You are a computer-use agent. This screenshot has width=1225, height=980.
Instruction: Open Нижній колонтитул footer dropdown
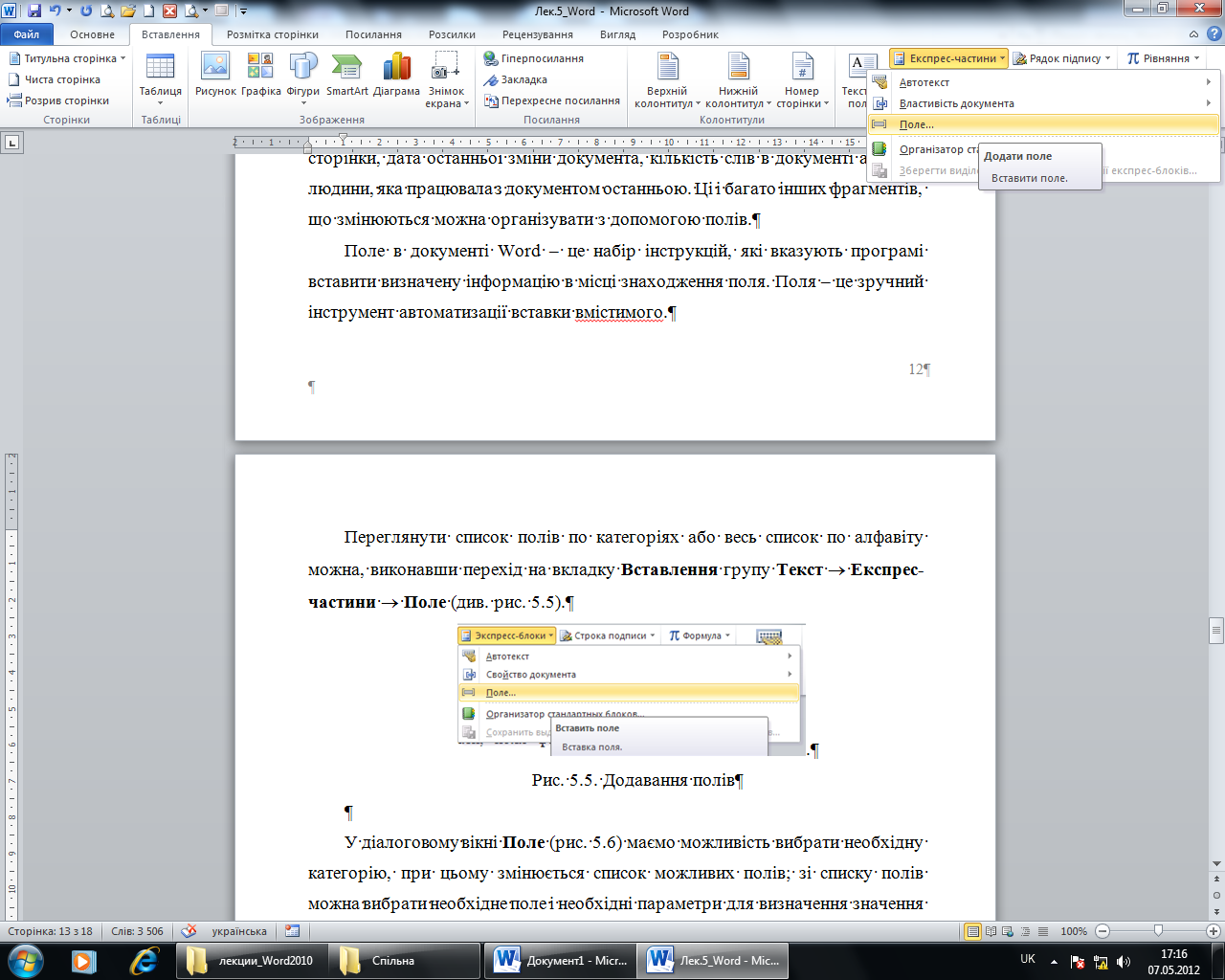738,79
